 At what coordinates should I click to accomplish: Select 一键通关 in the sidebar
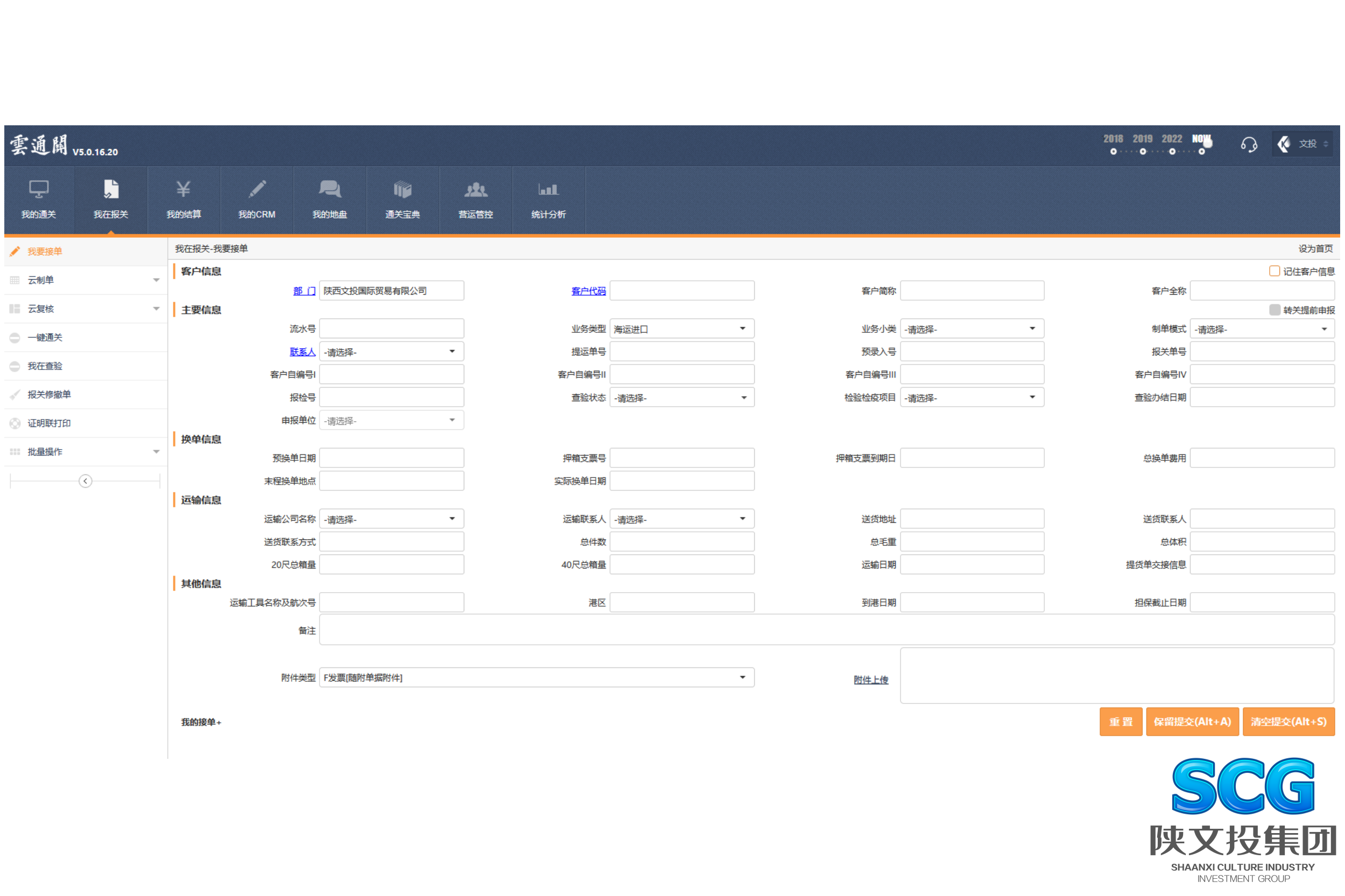pos(45,337)
